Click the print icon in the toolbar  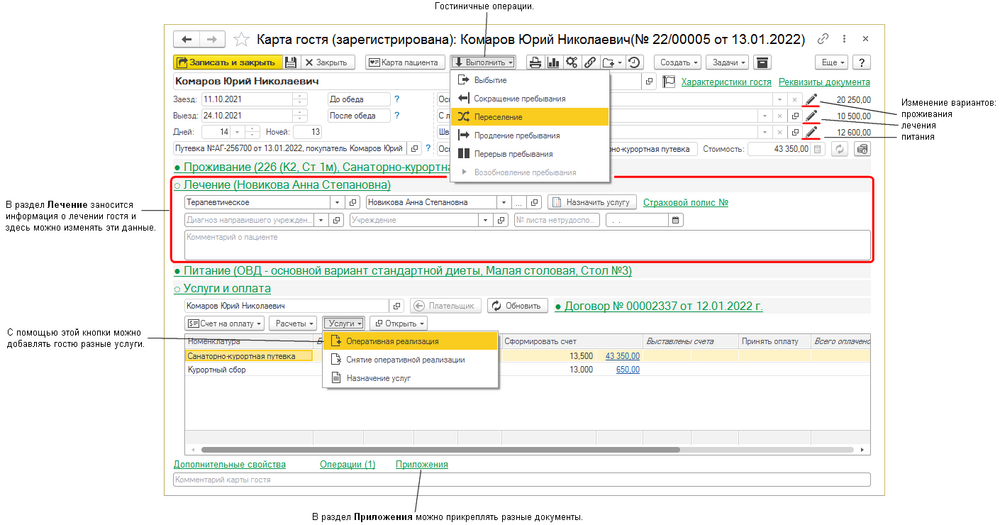click(x=535, y=62)
